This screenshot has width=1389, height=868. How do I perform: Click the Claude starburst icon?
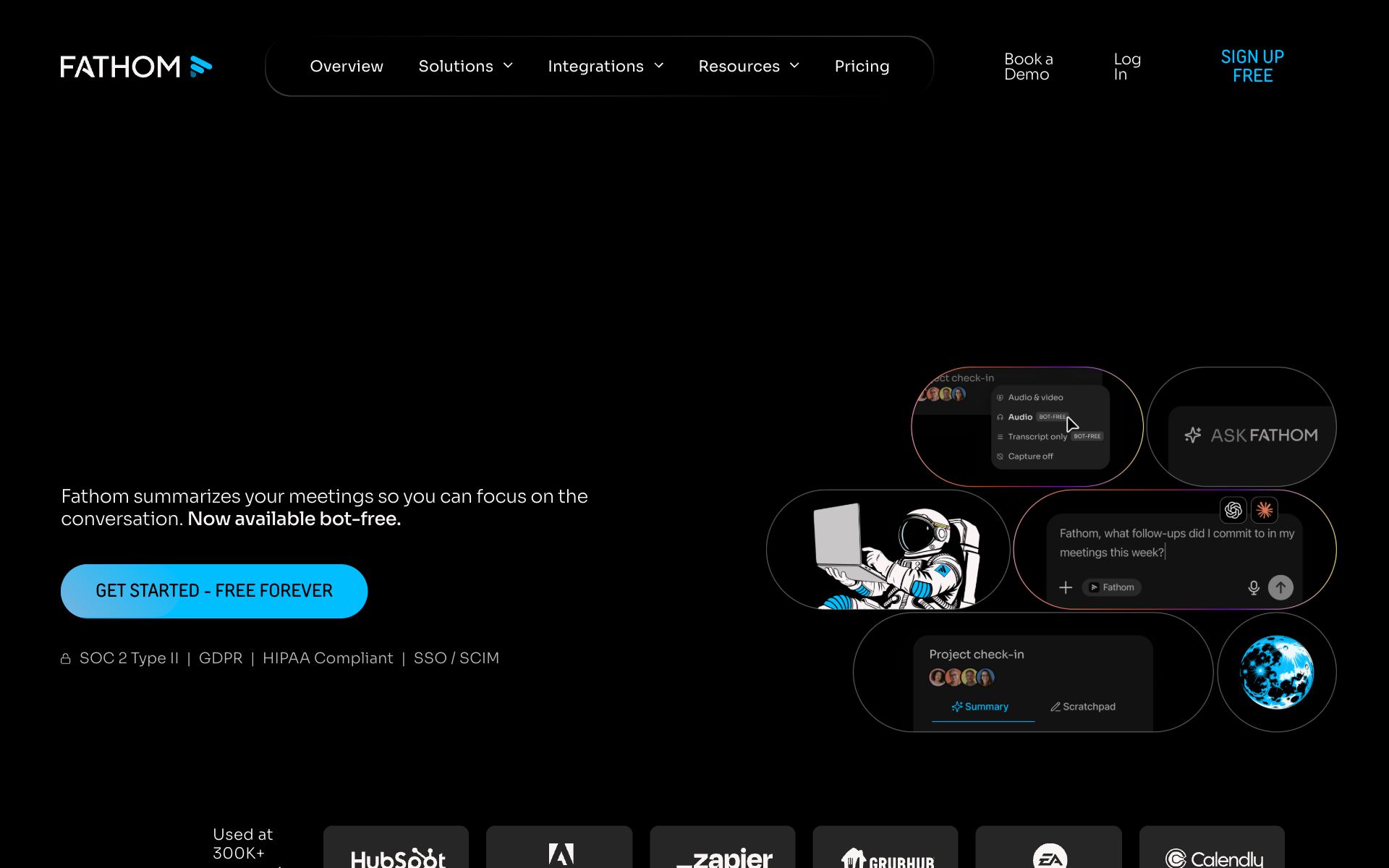pos(1265,510)
